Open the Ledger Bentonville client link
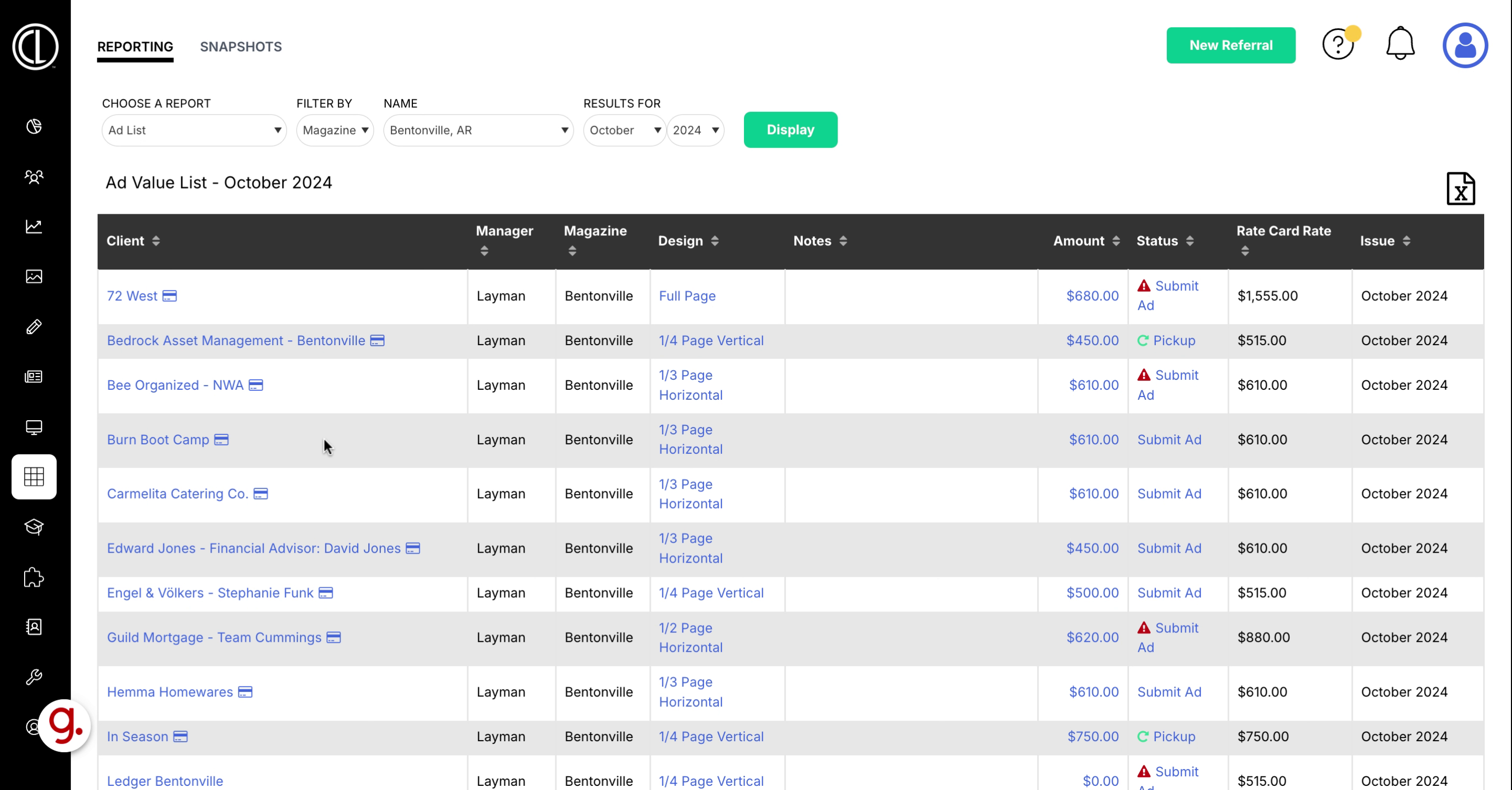The width and height of the screenshot is (1512, 790). [x=165, y=781]
